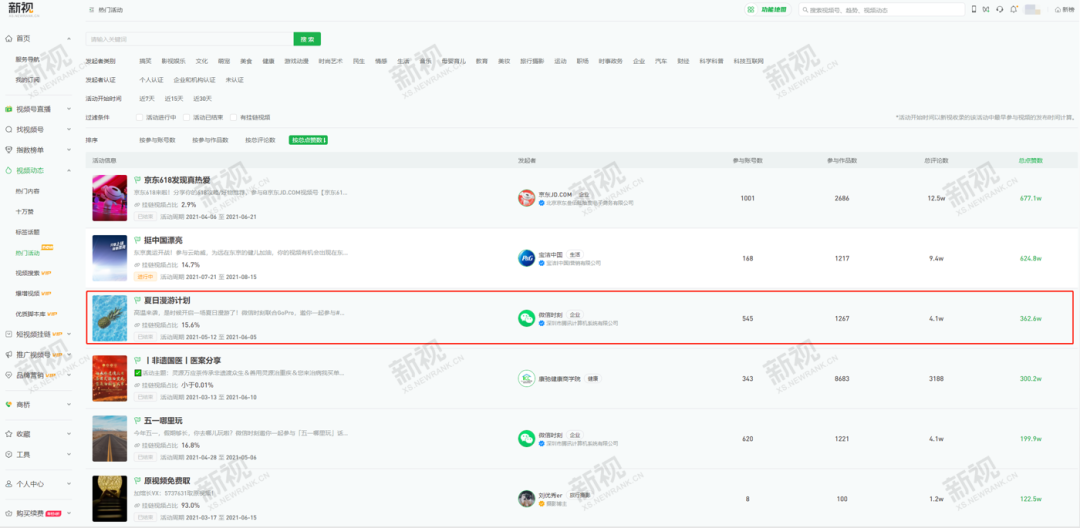The height and width of the screenshot is (528, 1080).
Task: Click the 夏日漫游计划 activity title
Action: point(167,300)
